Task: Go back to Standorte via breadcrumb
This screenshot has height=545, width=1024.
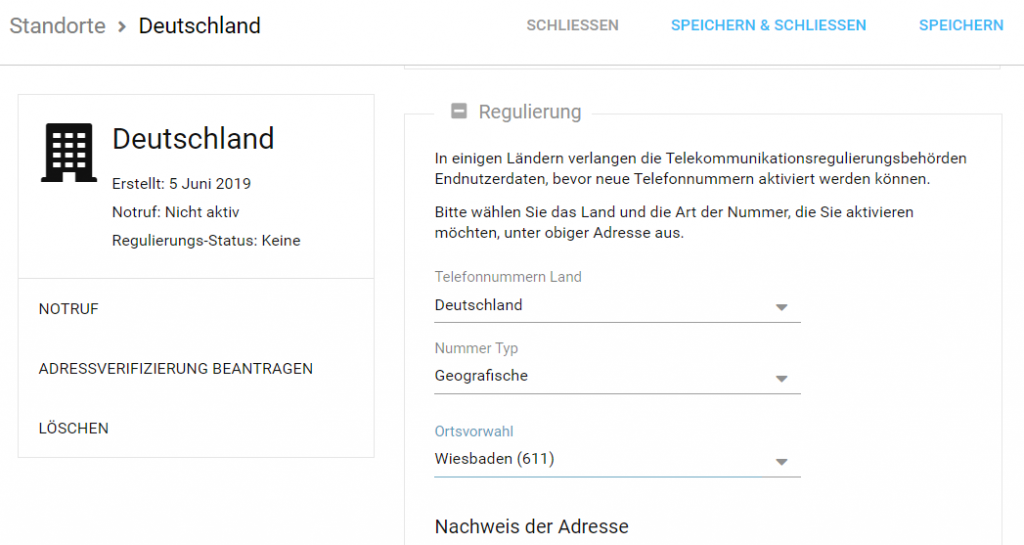Action: (x=57, y=26)
